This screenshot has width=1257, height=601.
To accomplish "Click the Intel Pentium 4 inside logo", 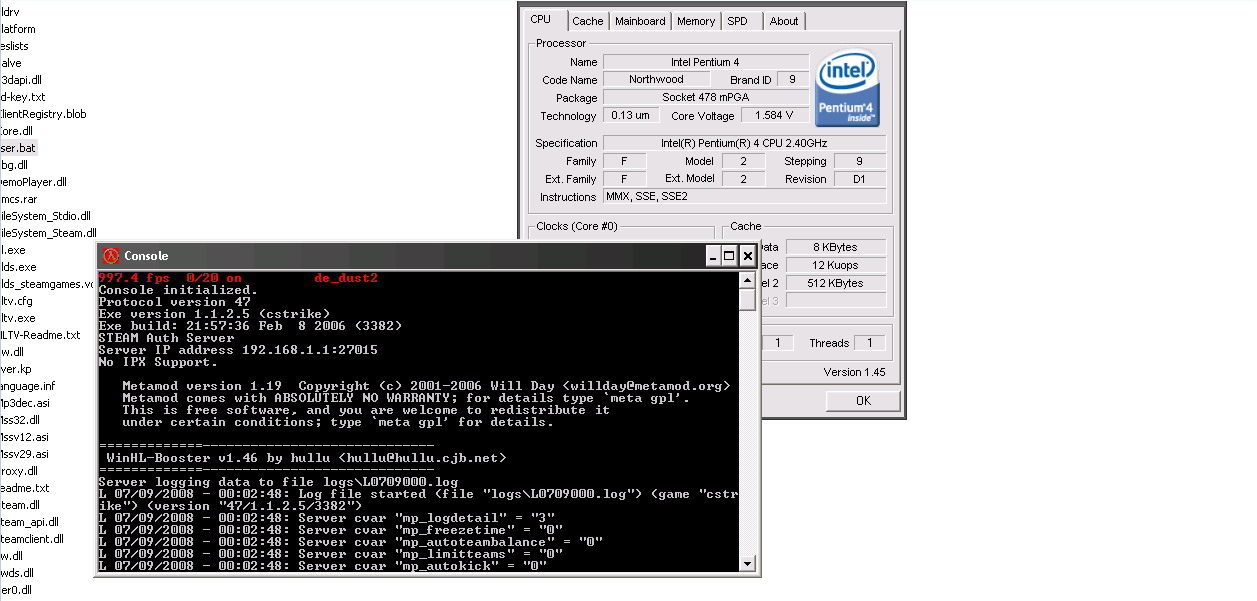I will coord(848,89).
